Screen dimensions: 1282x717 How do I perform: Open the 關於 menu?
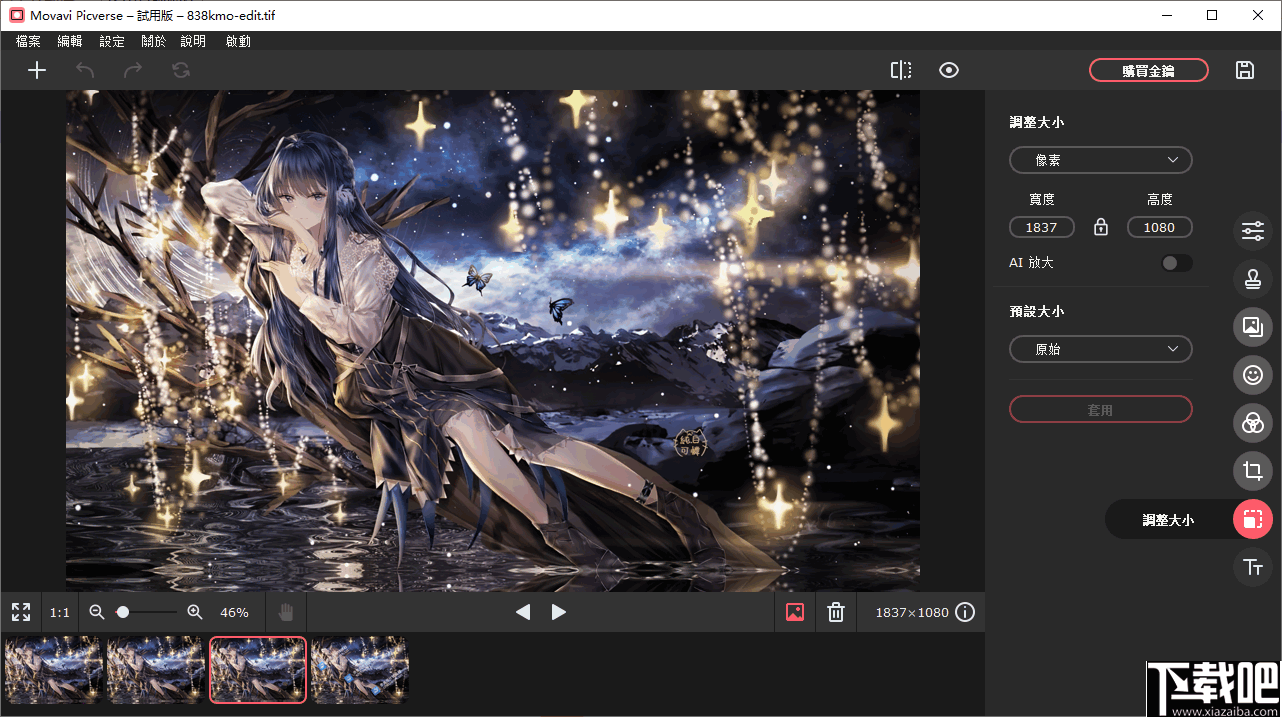(x=154, y=41)
